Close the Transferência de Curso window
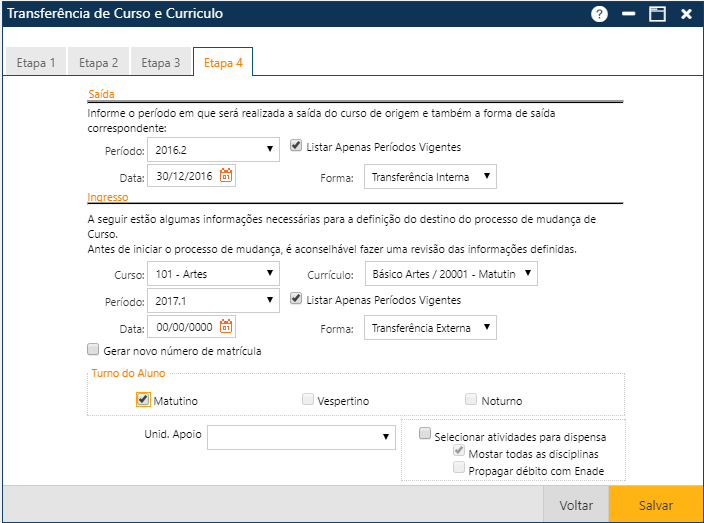 pyautogui.click(x=686, y=14)
